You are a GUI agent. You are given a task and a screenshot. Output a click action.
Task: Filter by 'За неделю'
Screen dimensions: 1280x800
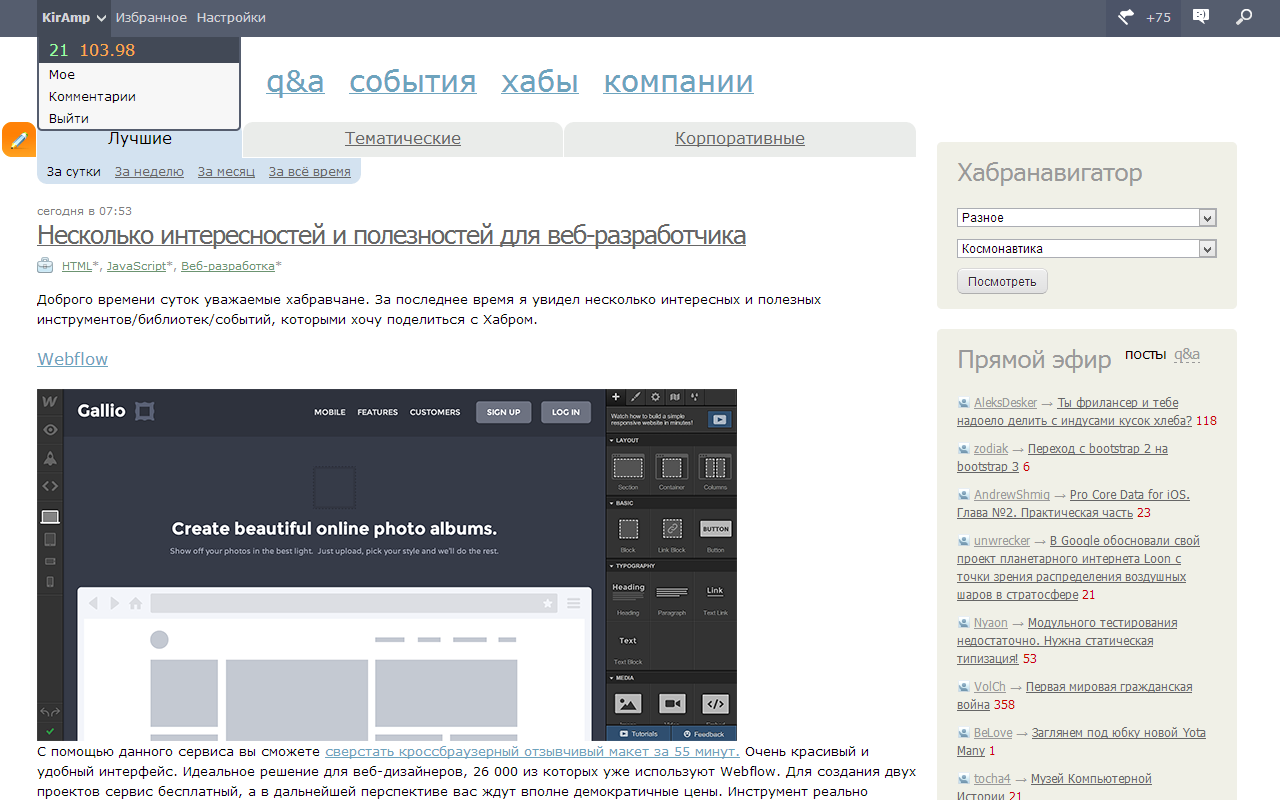point(149,172)
